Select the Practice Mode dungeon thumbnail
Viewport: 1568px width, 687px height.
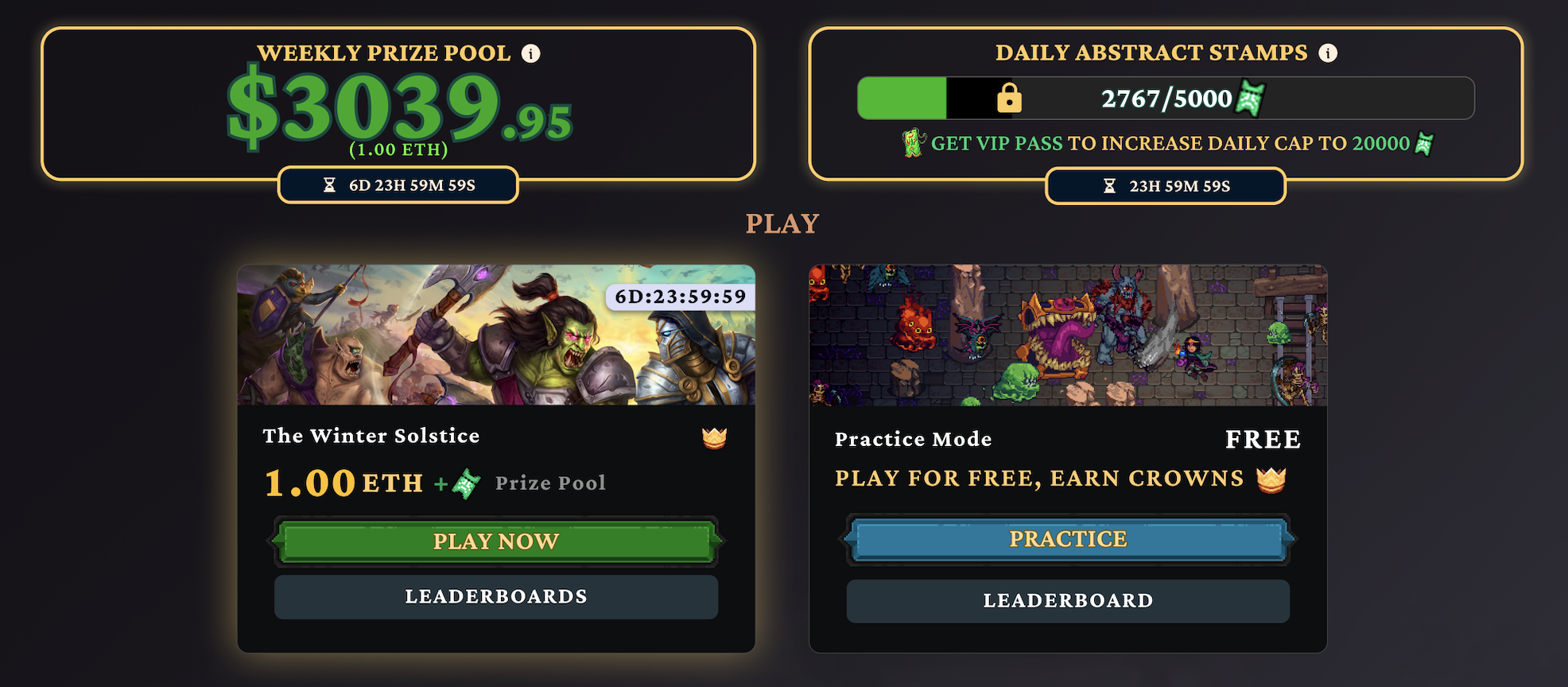[x=1068, y=336]
